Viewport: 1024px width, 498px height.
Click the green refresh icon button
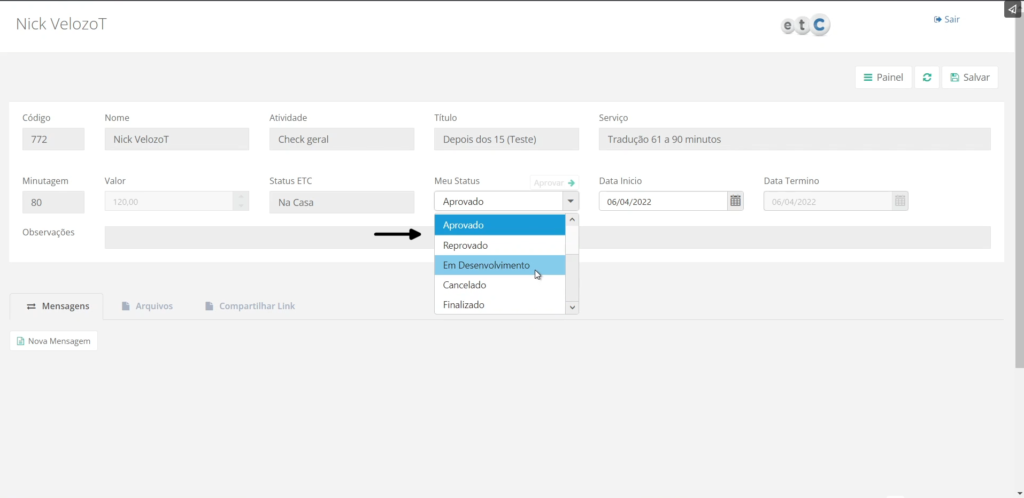click(927, 77)
